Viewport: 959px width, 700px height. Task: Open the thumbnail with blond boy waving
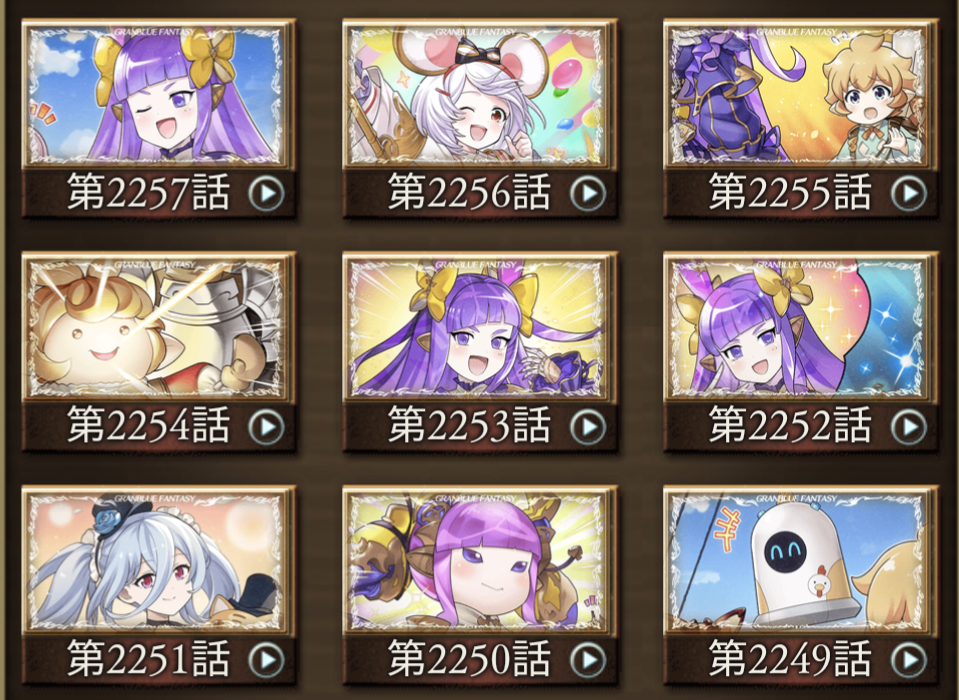coord(800,95)
